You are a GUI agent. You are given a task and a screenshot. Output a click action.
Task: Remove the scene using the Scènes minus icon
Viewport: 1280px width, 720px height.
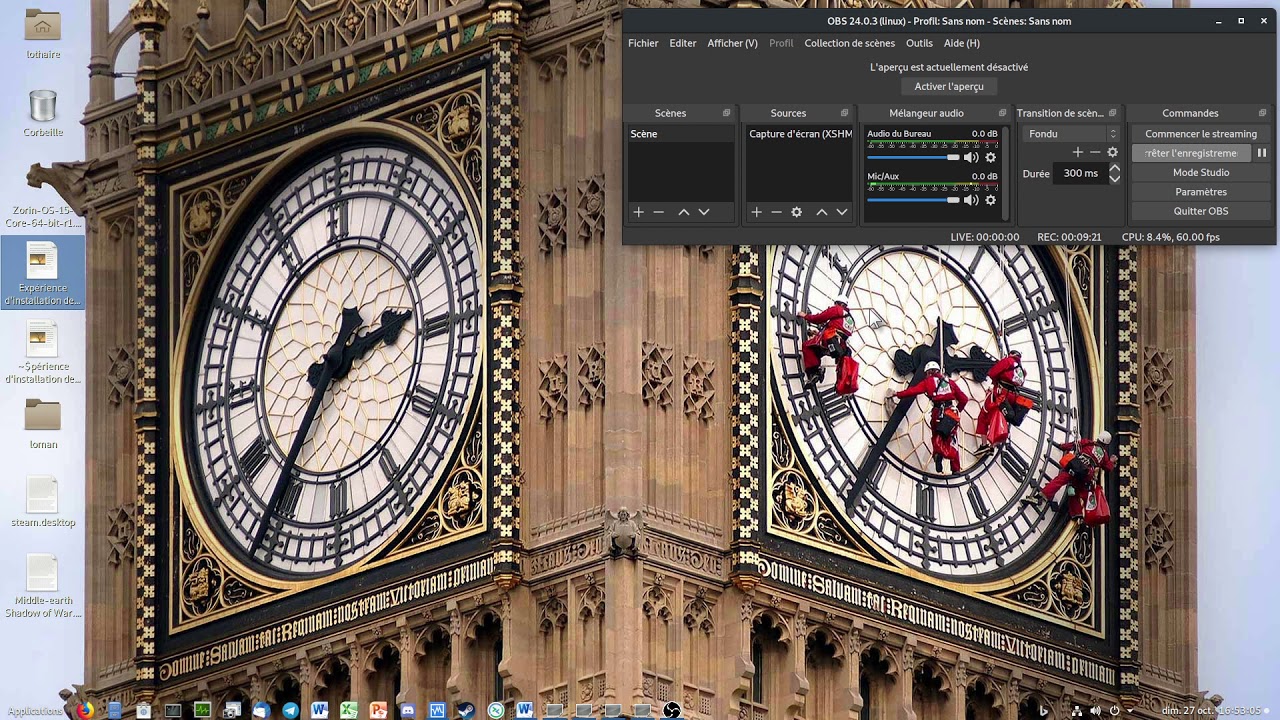click(x=658, y=212)
